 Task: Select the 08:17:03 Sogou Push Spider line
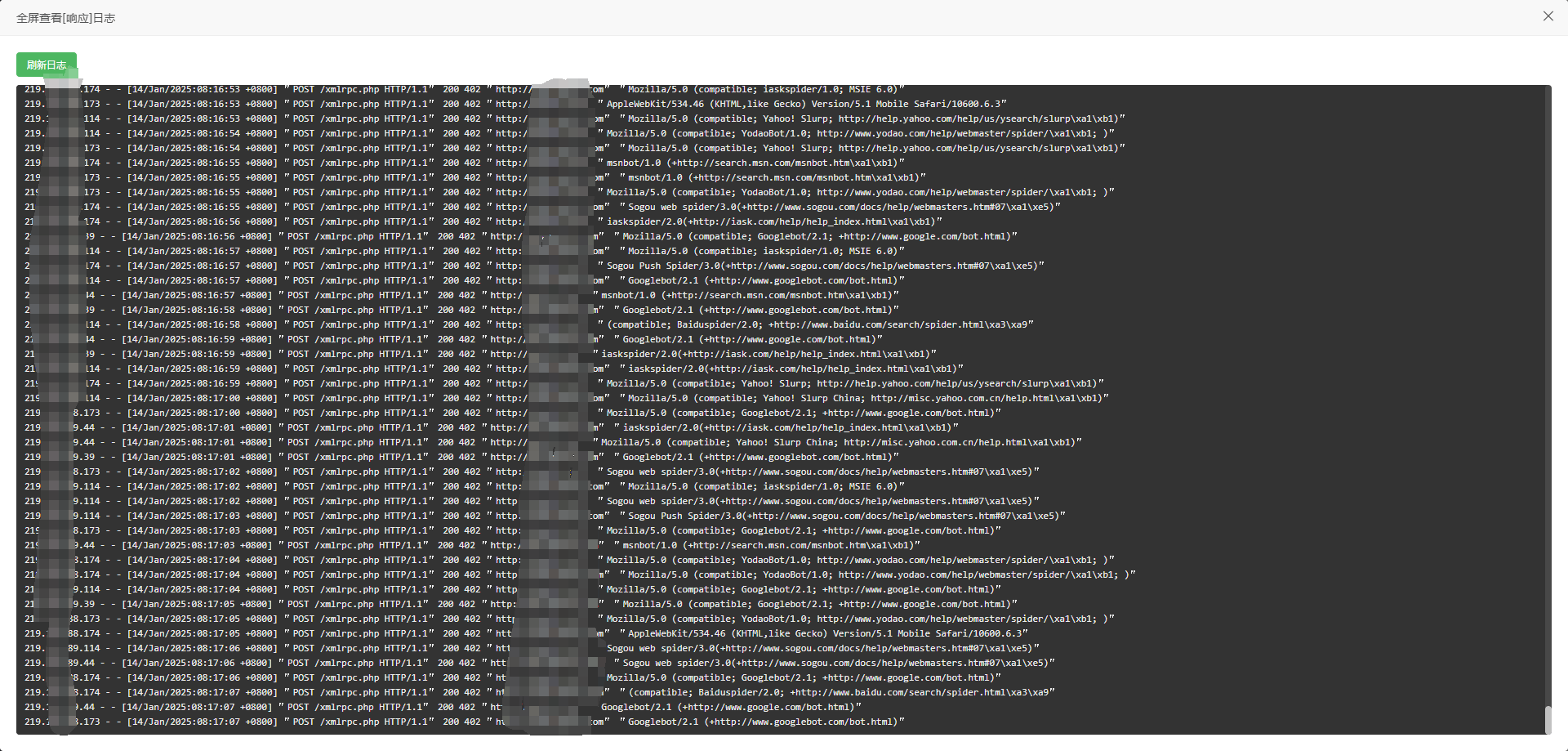pyautogui.click(x=545, y=516)
